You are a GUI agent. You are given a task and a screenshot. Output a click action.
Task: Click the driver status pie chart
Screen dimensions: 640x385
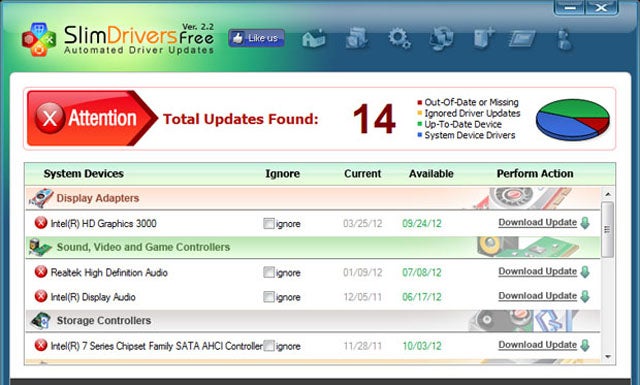coord(573,120)
